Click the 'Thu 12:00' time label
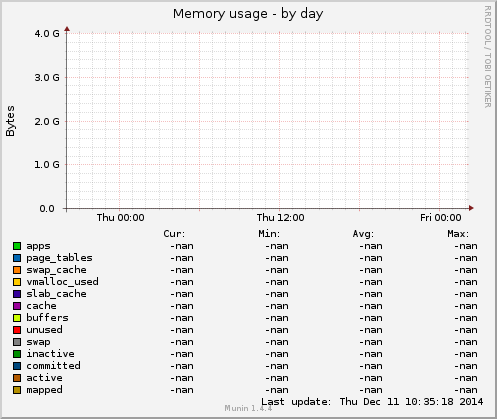This screenshot has width=497, height=419. click(x=281, y=218)
